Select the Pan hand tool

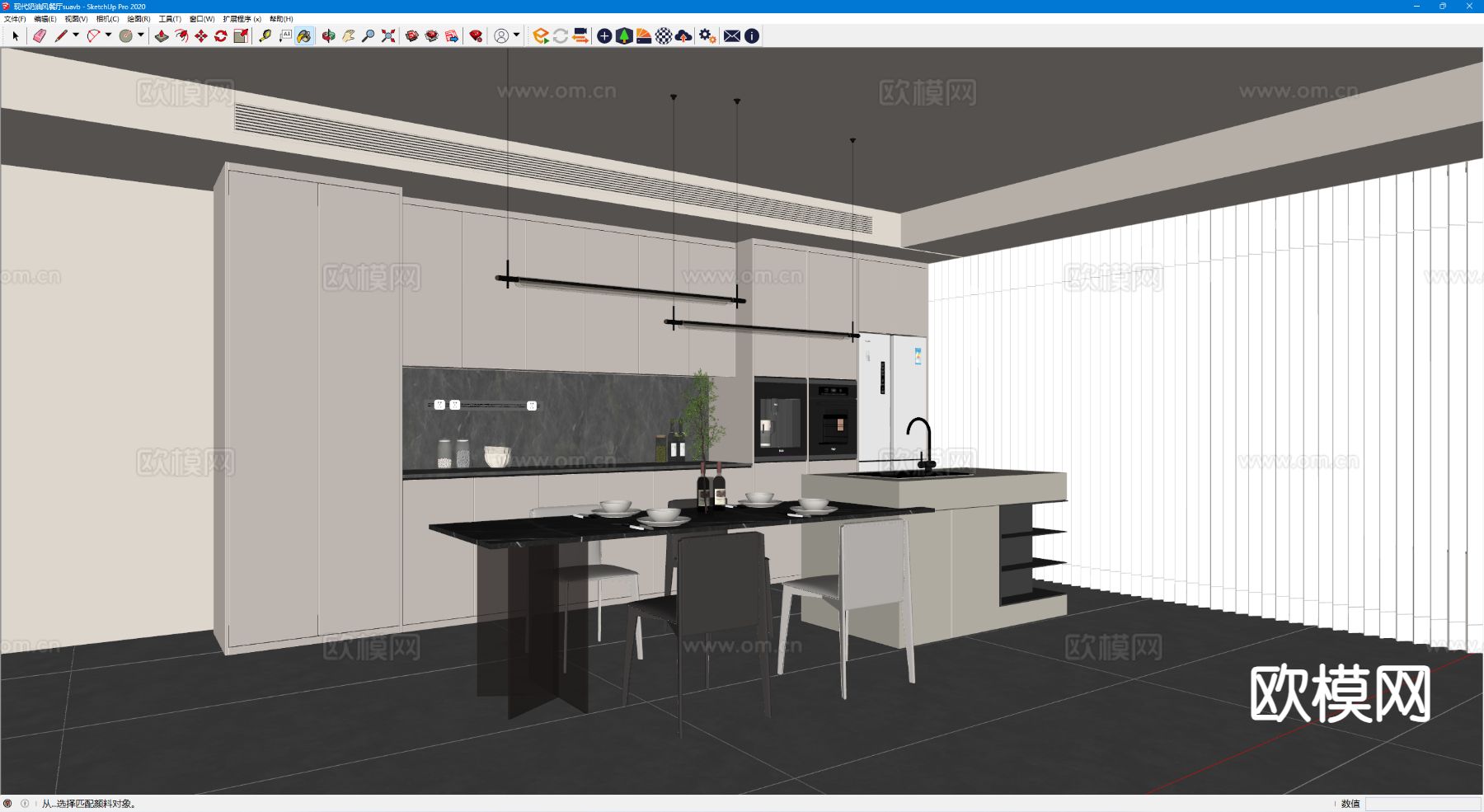tap(349, 36)
